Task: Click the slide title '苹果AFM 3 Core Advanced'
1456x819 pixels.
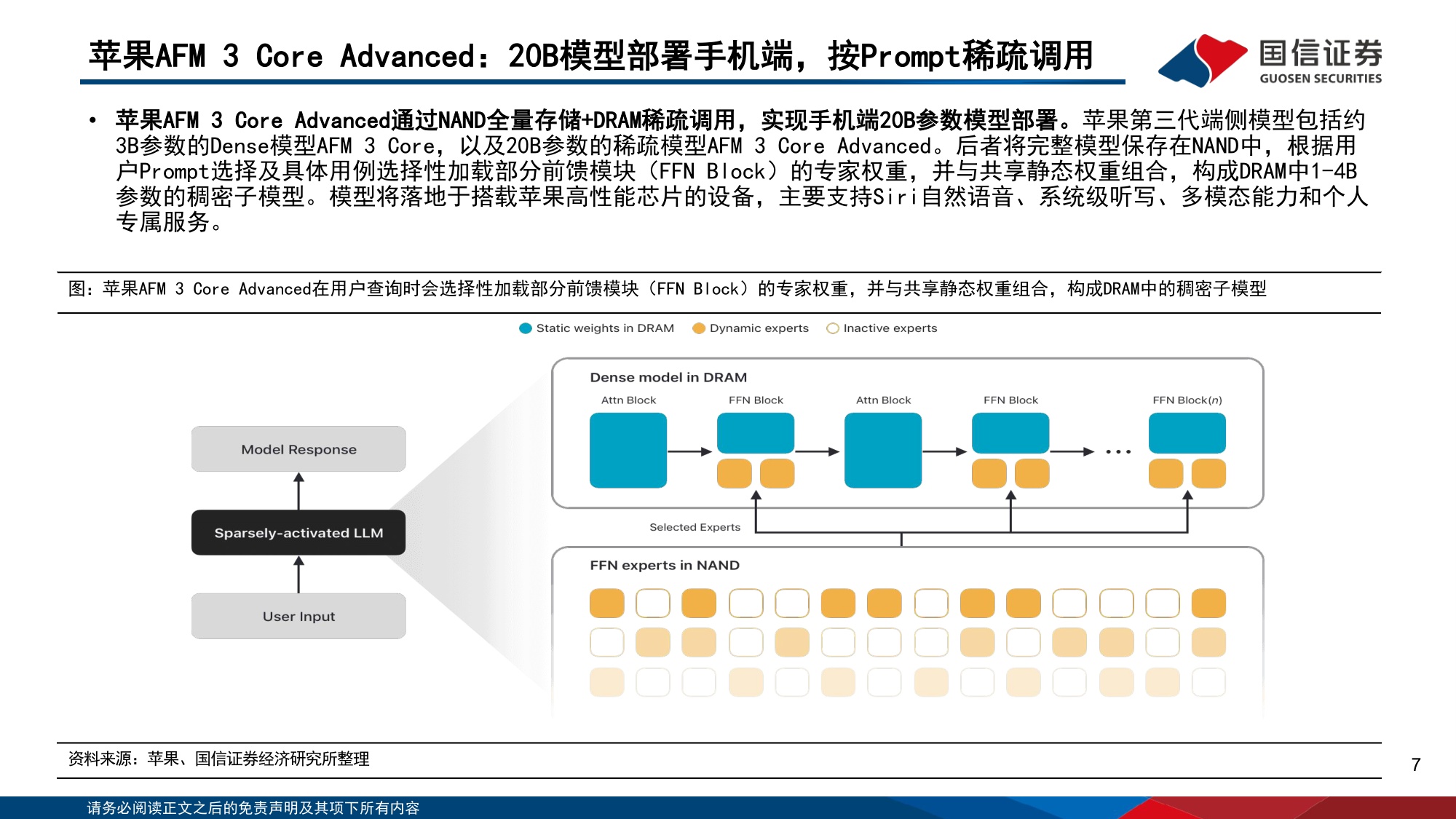Action: [x=590, y=56]
